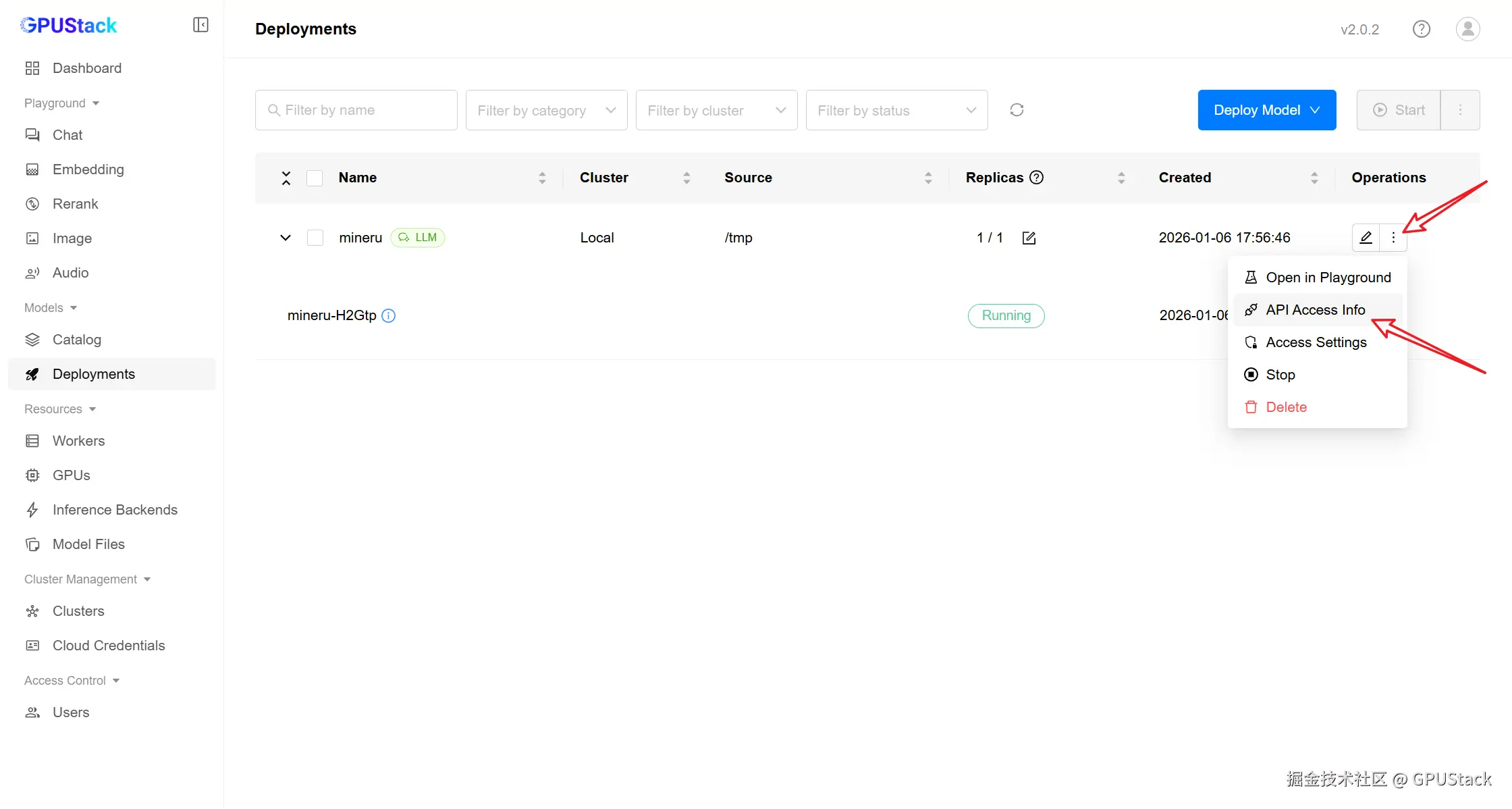Collapse all rows via header toggle

(286, 178)
